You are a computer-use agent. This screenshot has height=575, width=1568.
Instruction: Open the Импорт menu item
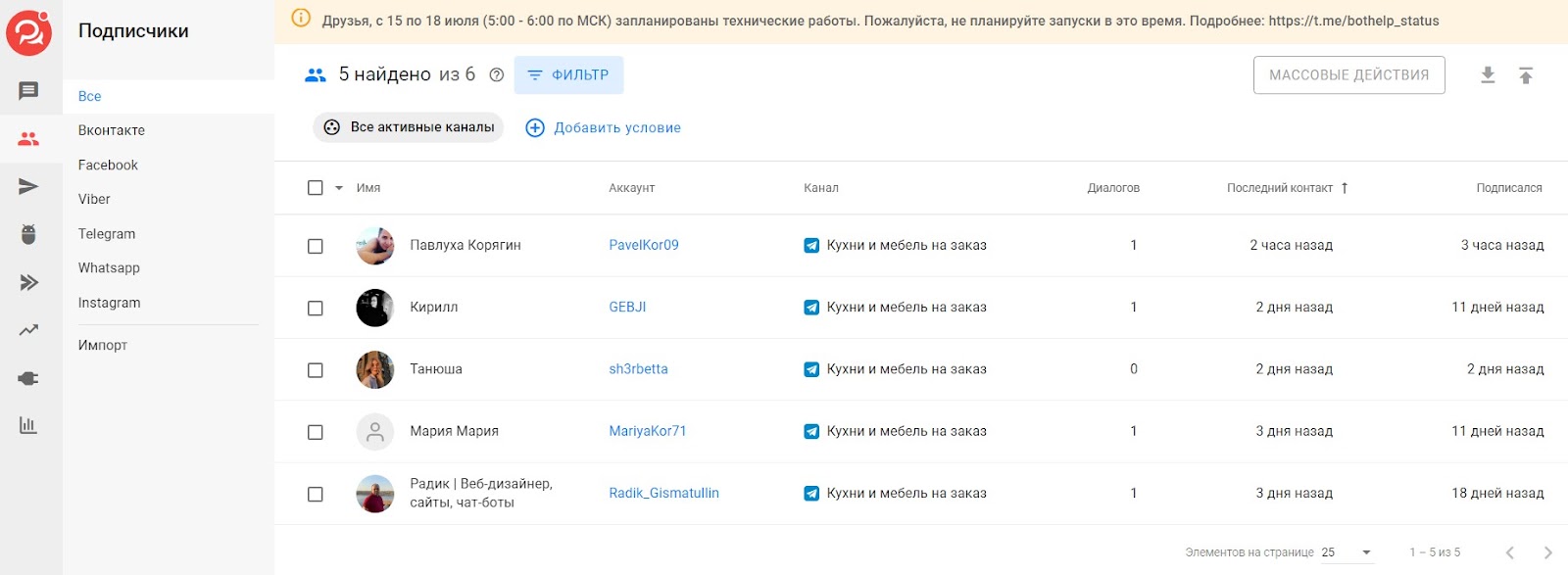tap(103, 345)
